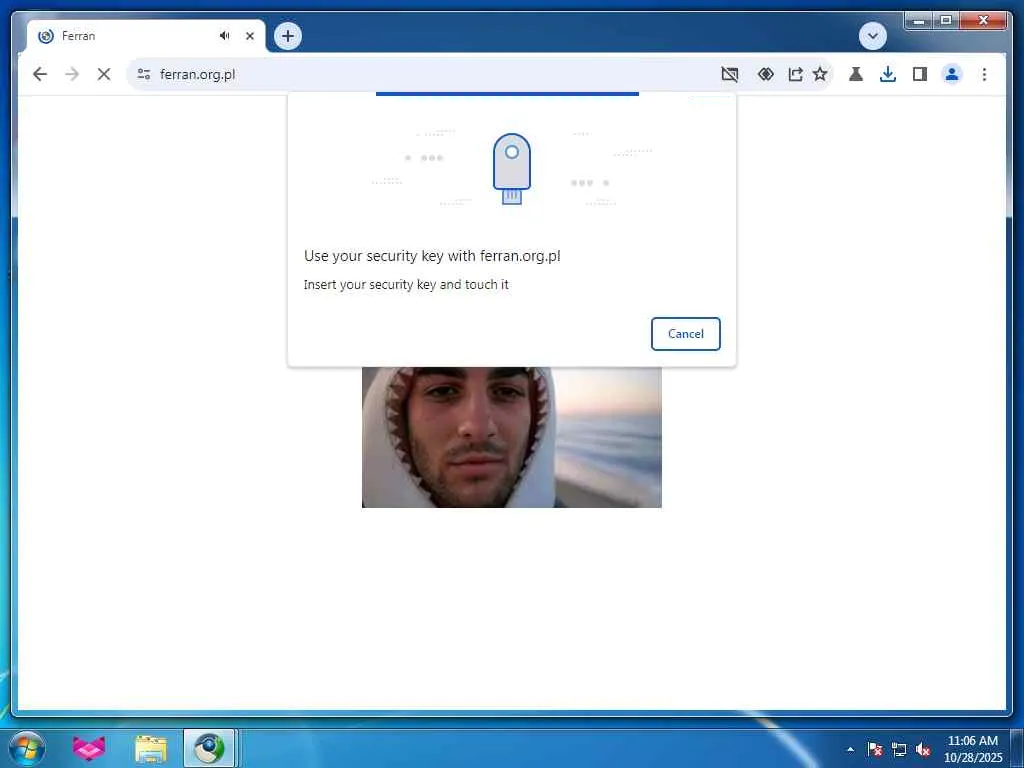Show hidden system tray icons
This screenshot has width=1024, height=768.
click(850, 749)
